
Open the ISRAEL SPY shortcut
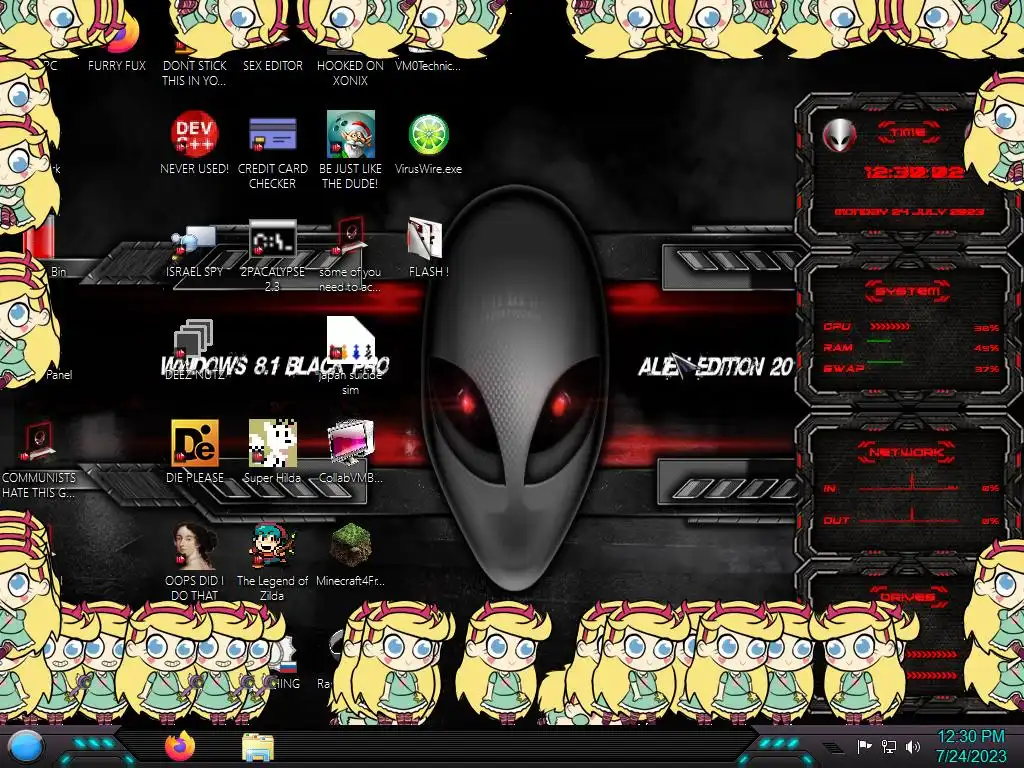(x=195, y=242)
